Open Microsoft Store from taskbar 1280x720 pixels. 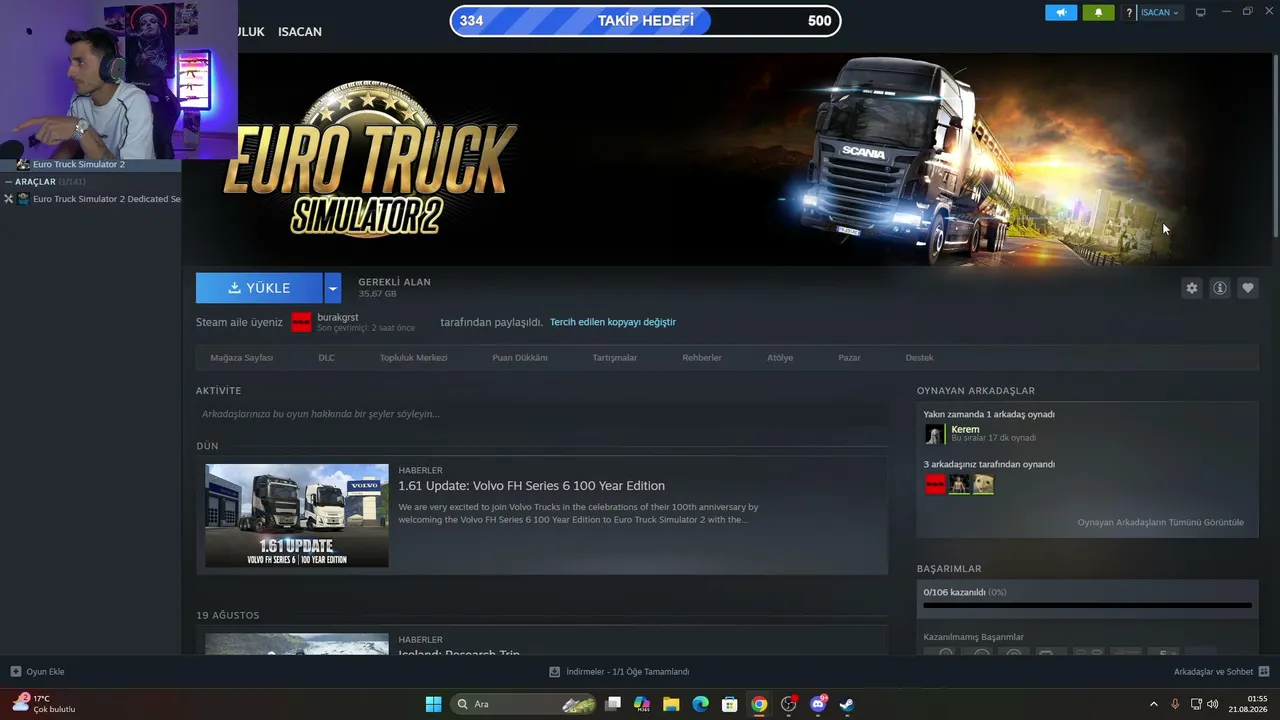[730, 704]
